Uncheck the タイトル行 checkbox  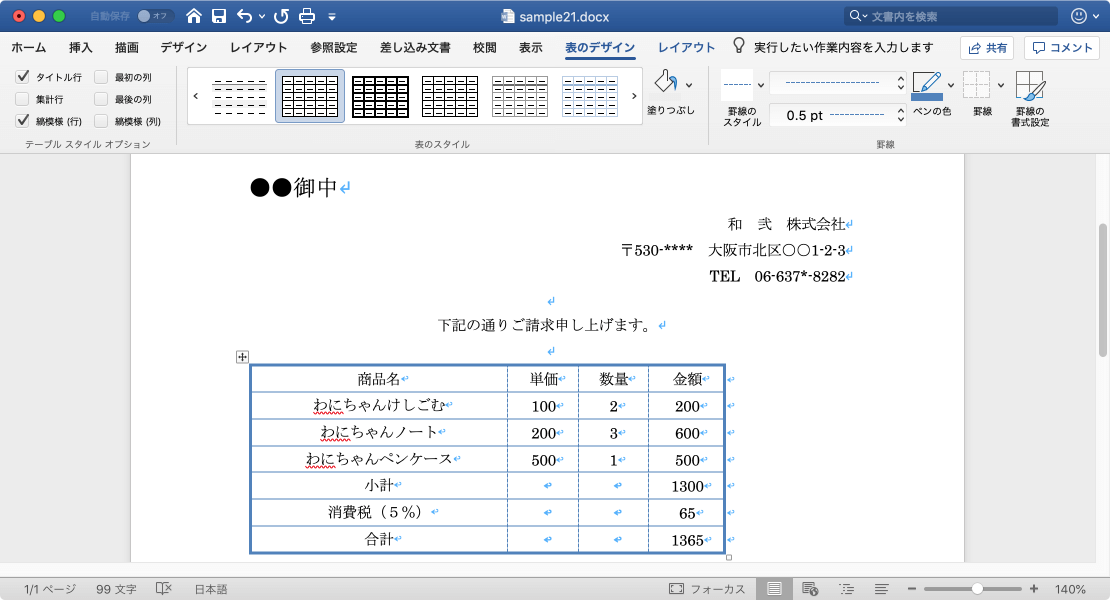(23, 76)
